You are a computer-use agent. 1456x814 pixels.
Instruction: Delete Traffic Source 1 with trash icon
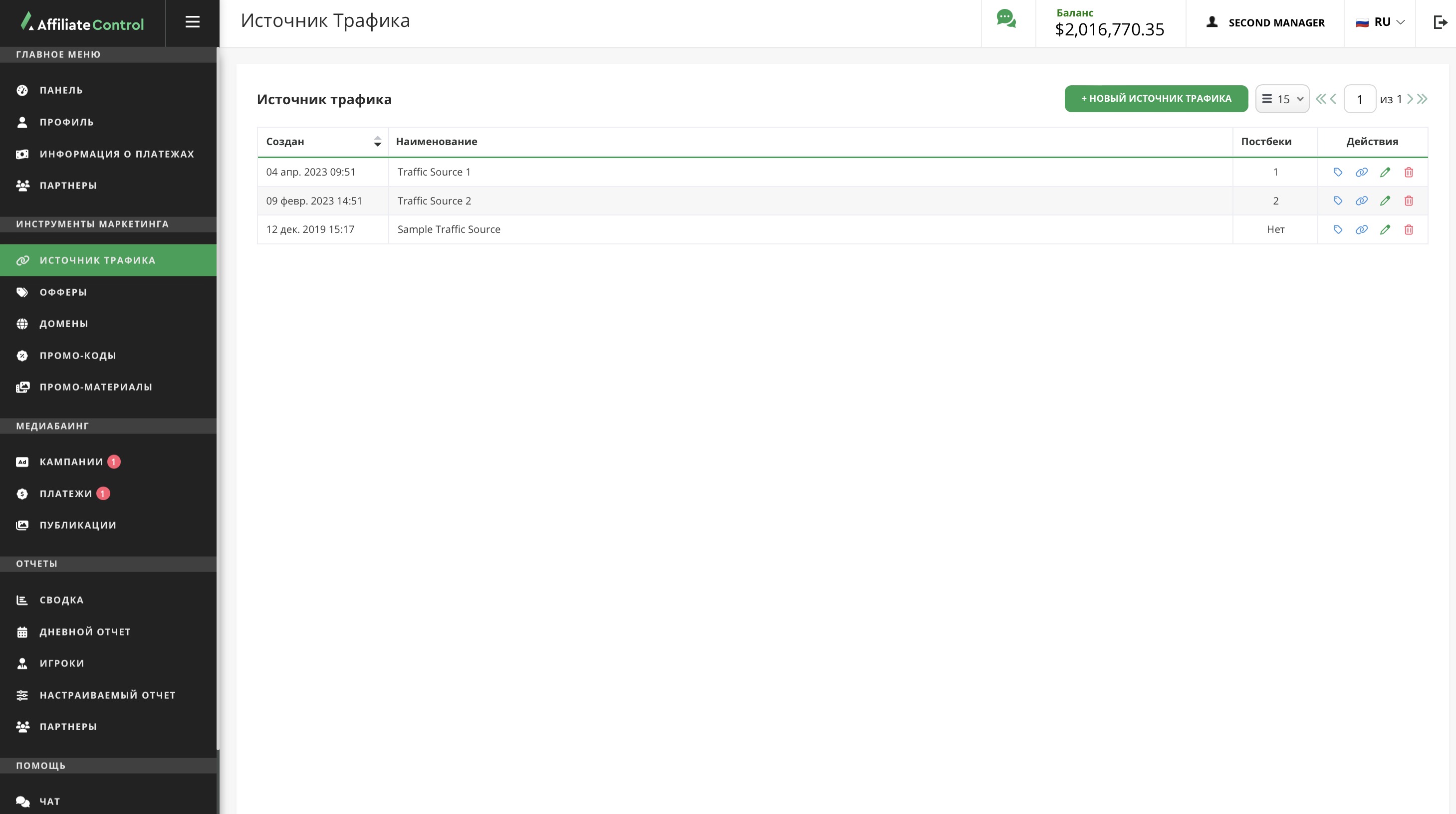pyautogui.click(x=1409, y=172)
